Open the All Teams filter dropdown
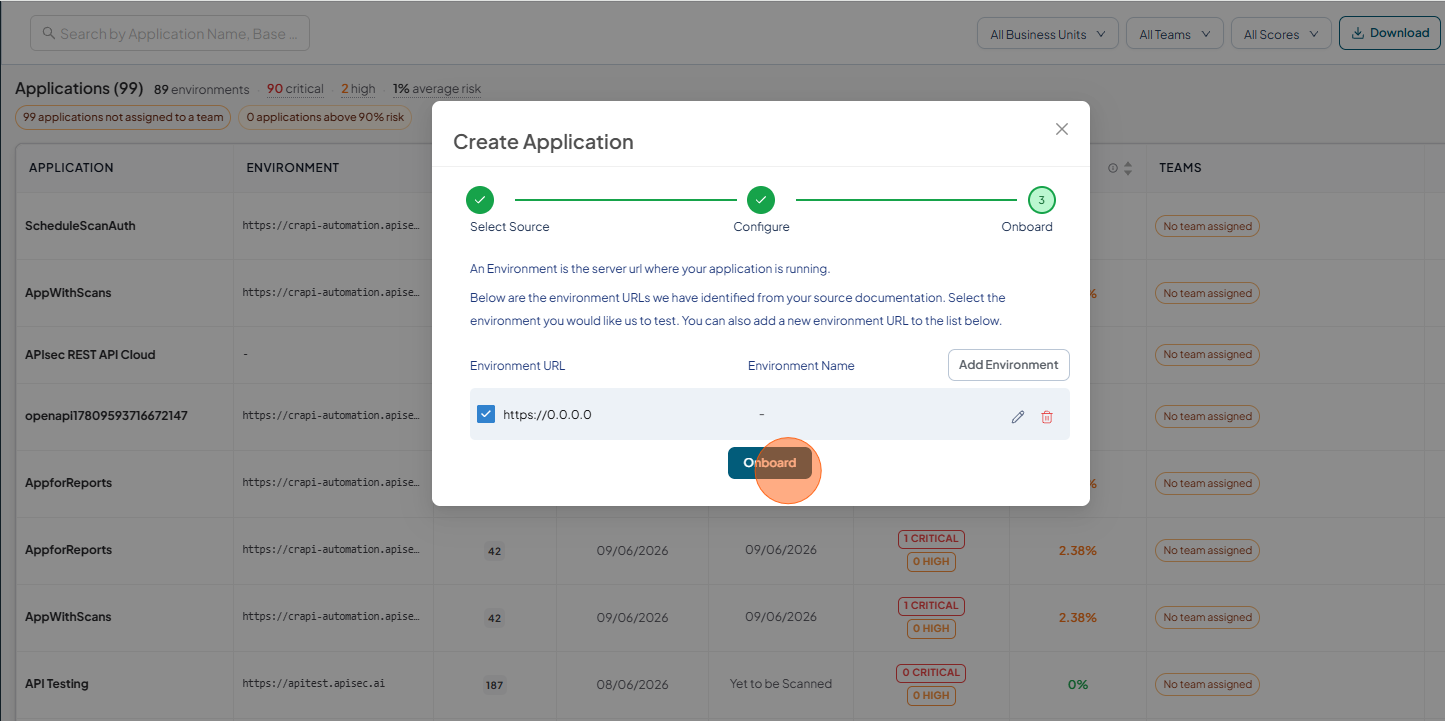 pyautogui.click(x=1175, y=34)
